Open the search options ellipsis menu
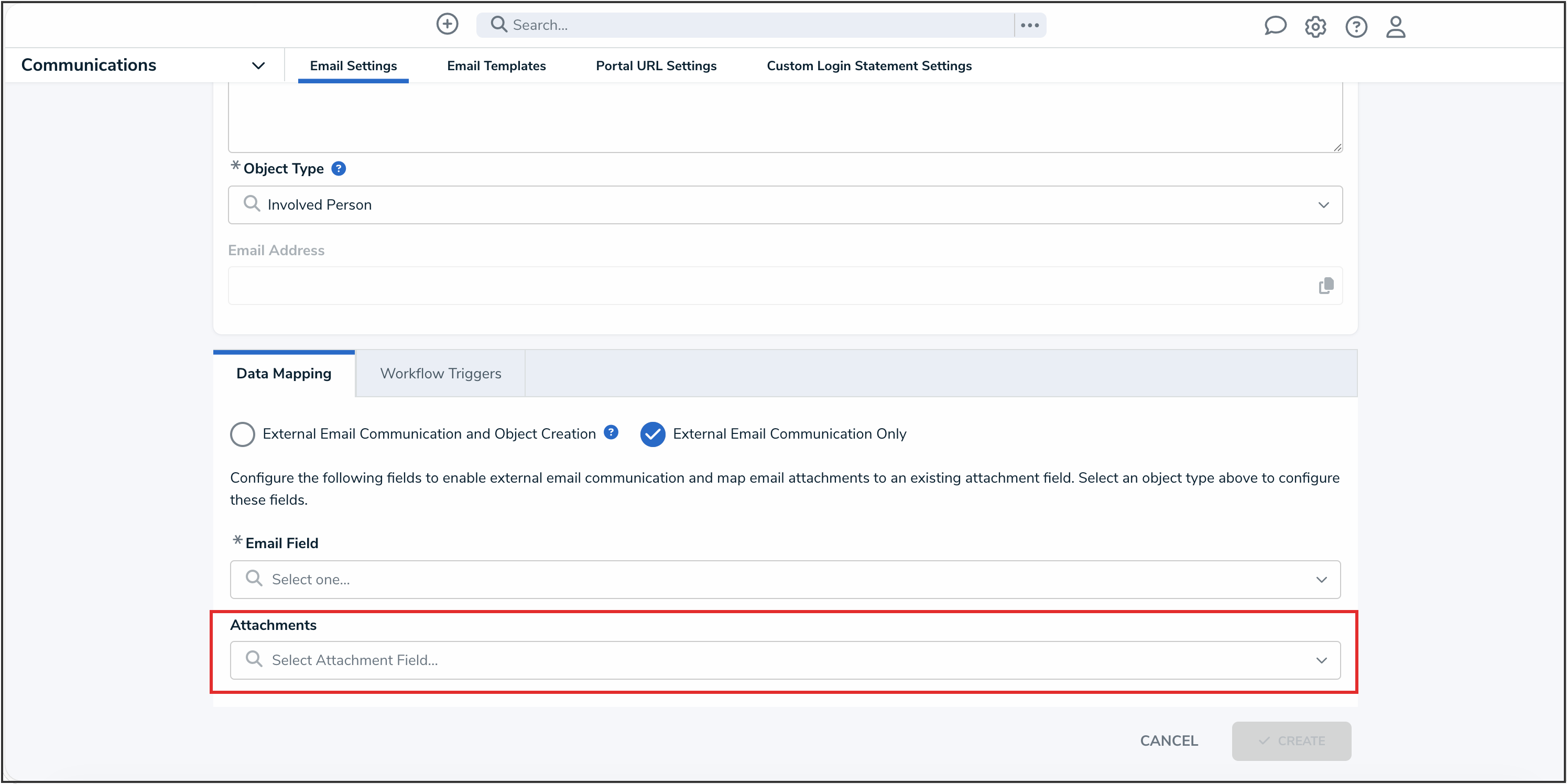 [x=1029, y=25]
